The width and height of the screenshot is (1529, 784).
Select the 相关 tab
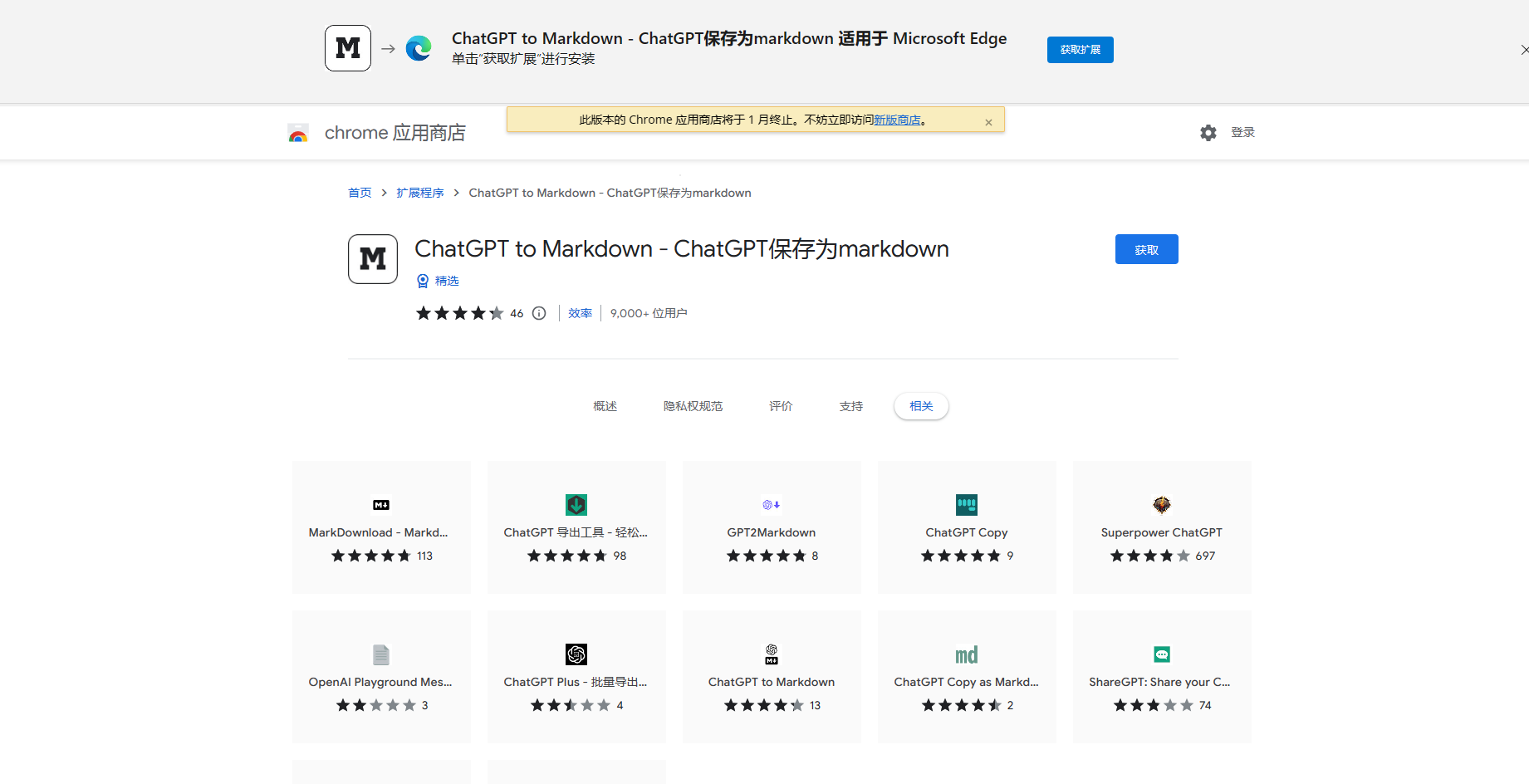coord(921,406)
